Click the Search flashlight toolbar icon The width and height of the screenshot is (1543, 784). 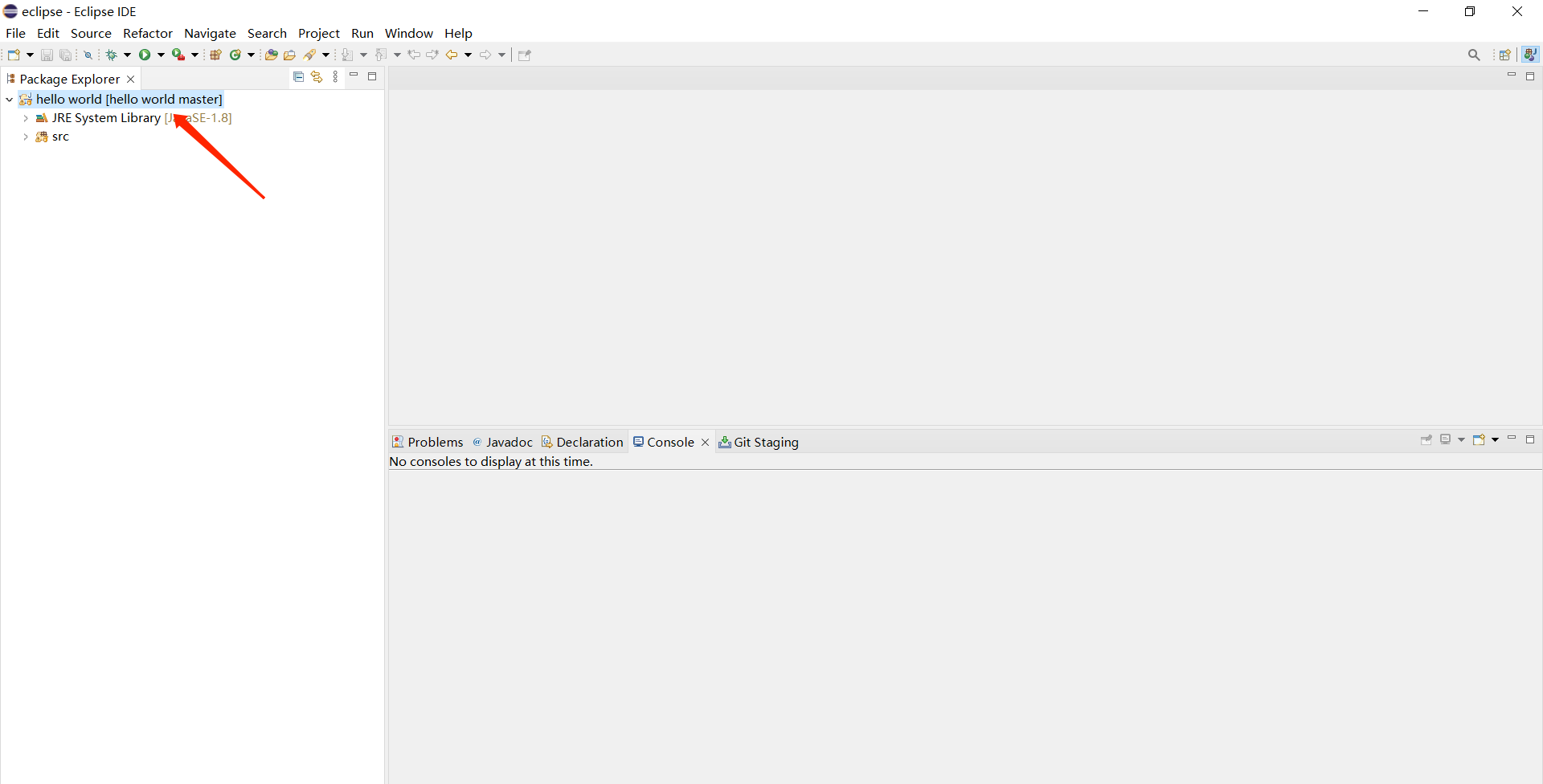[309, 55]
